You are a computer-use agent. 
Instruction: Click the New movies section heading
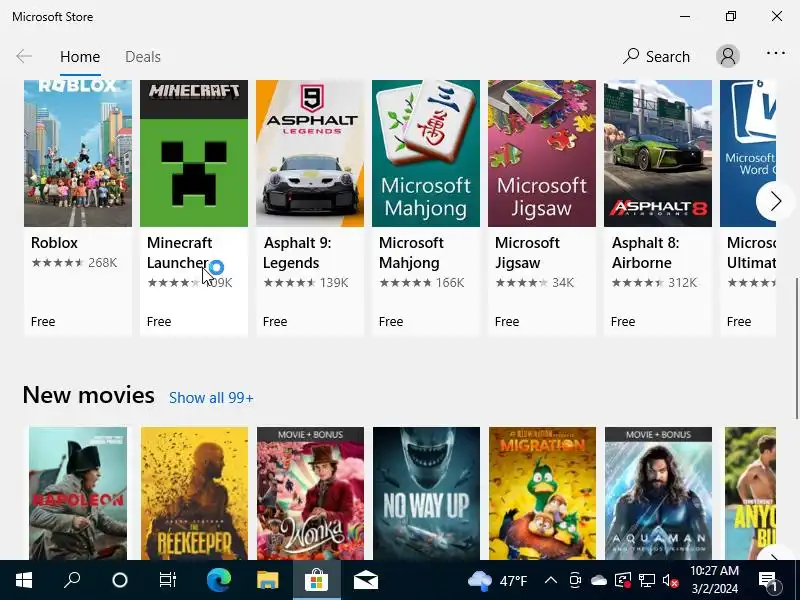pyautogui.click(x=89, y=395)
